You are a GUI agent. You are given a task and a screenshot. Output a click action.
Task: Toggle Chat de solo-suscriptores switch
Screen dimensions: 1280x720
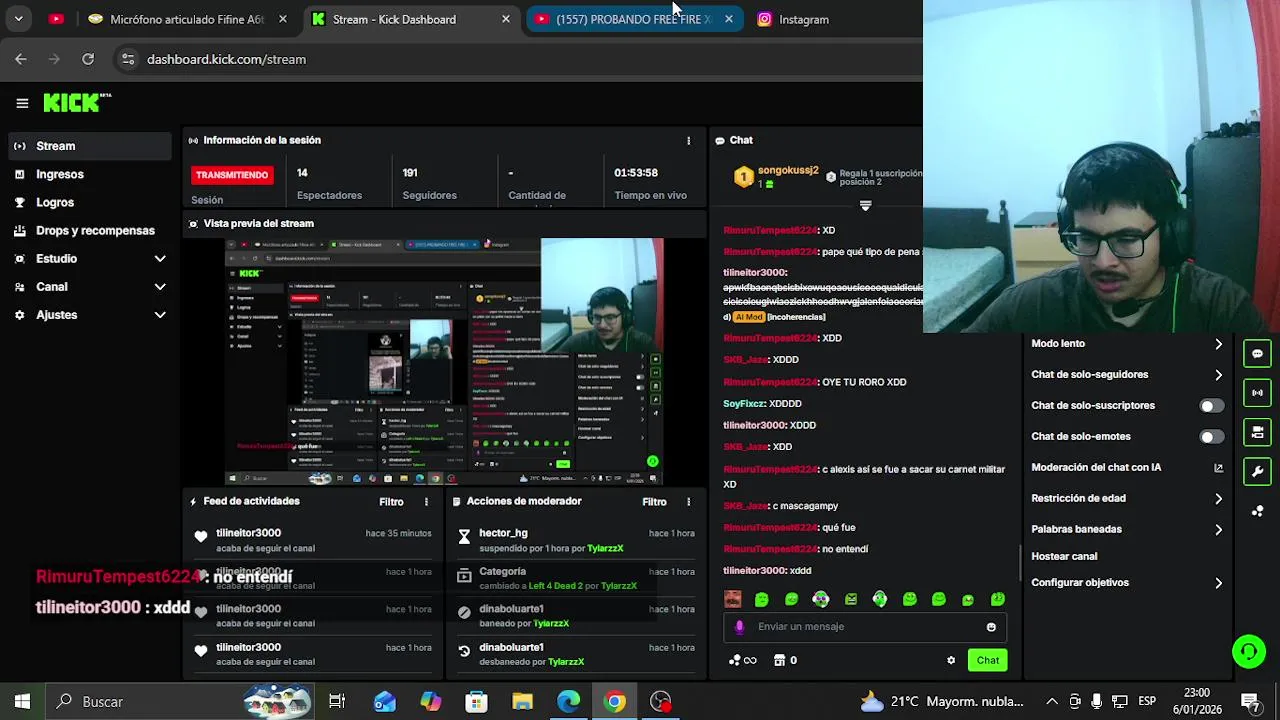pyautogui.click(x=1211, y=406)
